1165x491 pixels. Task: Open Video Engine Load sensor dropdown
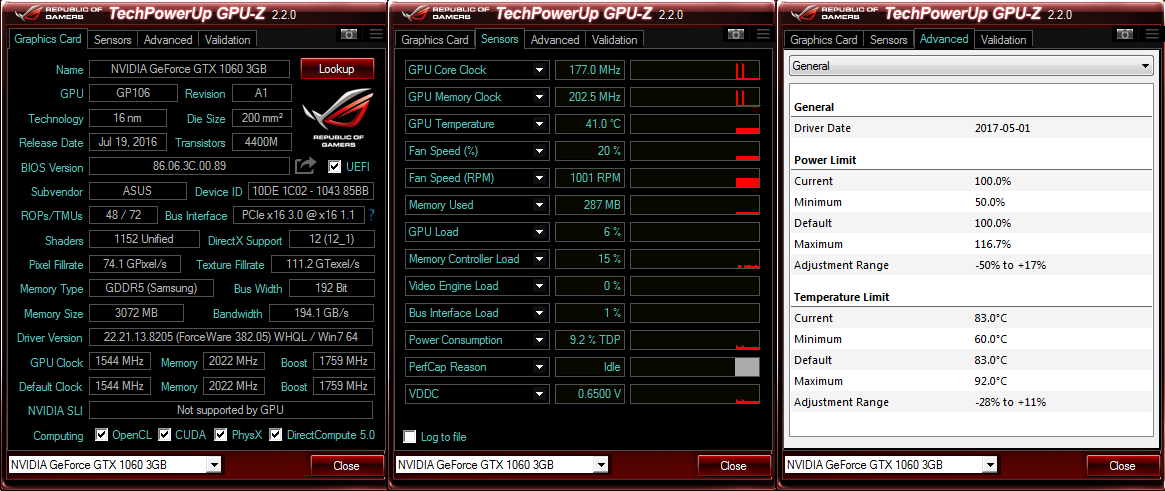coord(539,286)
